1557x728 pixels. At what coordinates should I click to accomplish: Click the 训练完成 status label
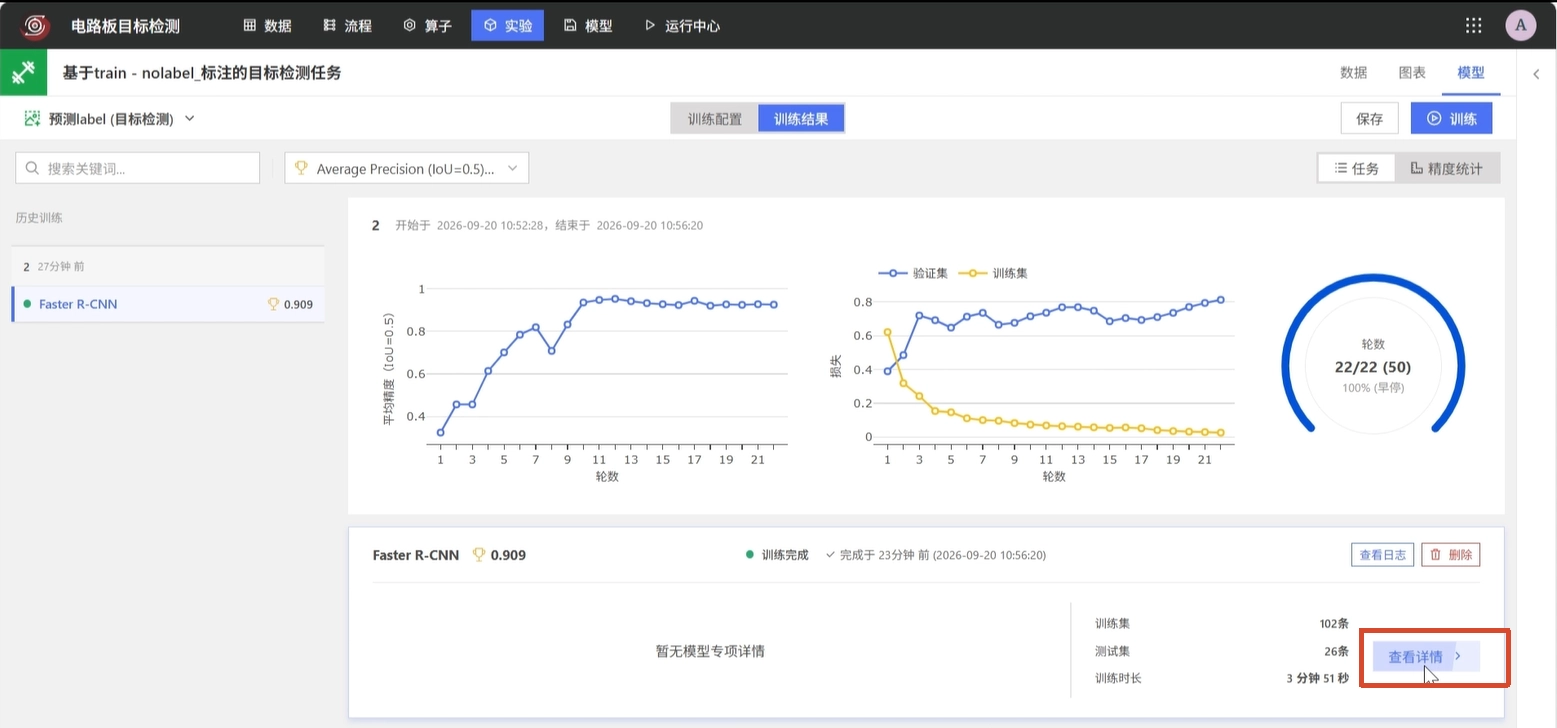click(x=777, y=555)
